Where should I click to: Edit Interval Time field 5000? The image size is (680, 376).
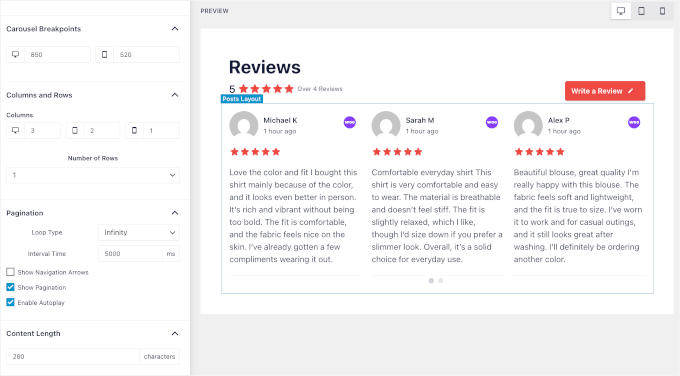(x=131, y=254)
